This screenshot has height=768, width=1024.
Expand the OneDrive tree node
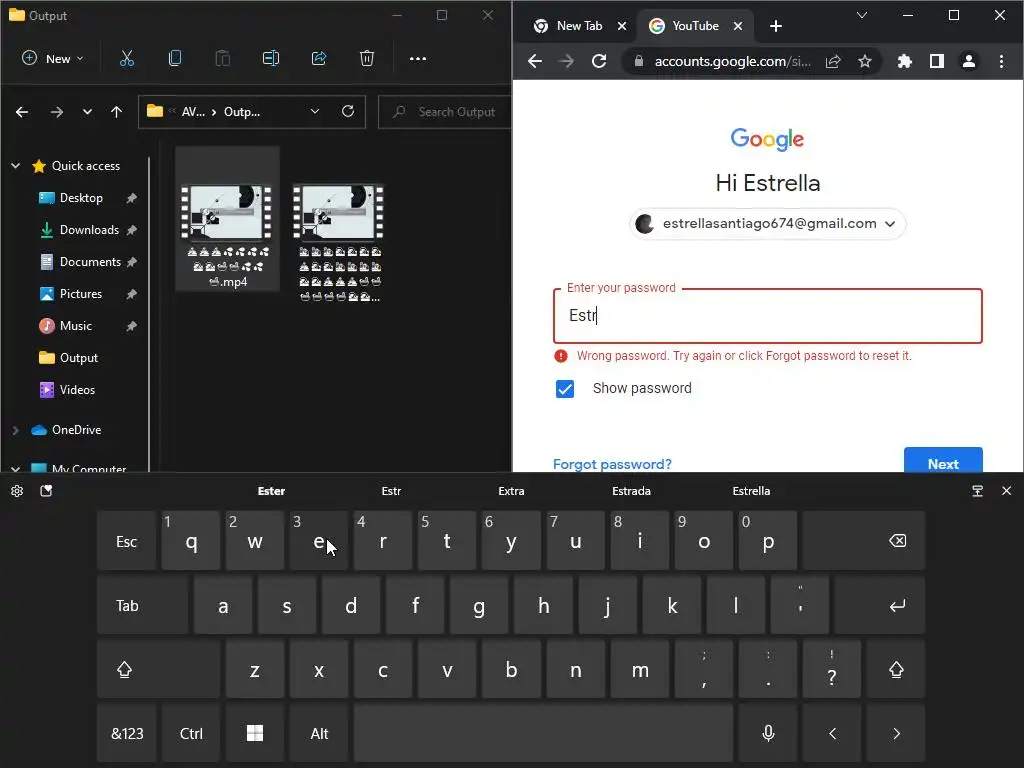coord(16,430)
